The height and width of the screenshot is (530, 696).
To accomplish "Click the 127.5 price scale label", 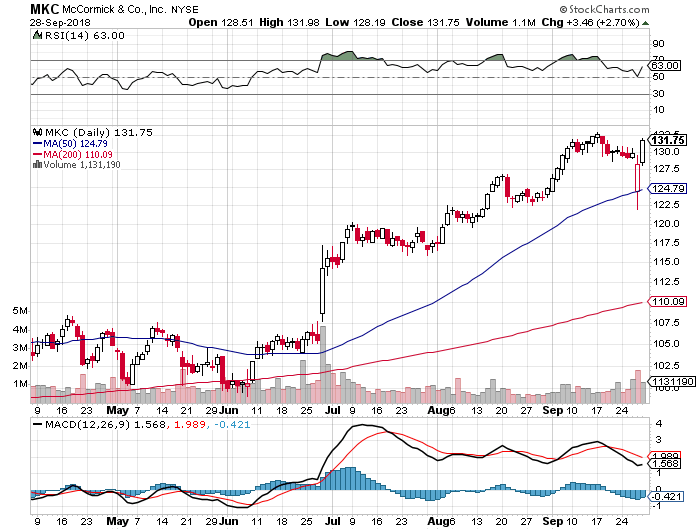I will [666, 169].
